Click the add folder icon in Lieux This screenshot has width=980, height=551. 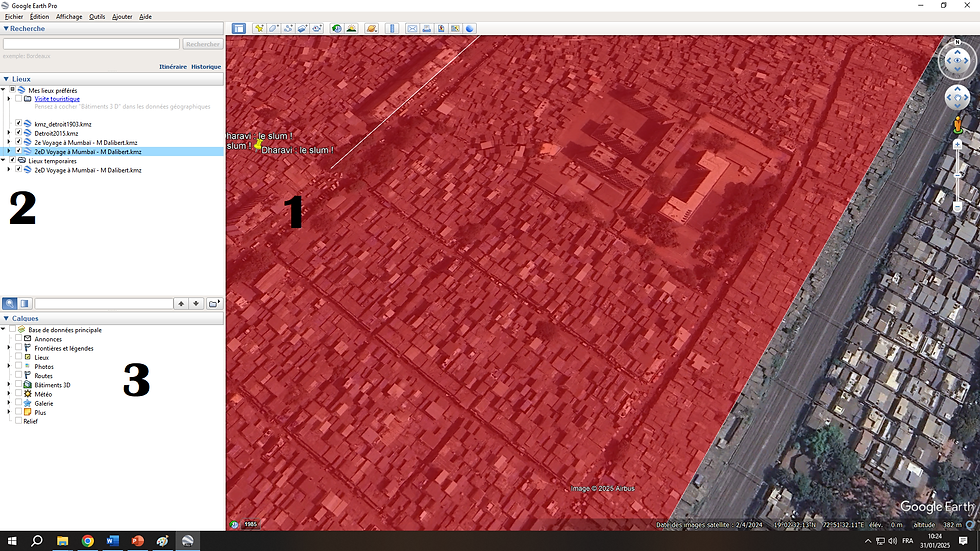(x=213, y=303)
